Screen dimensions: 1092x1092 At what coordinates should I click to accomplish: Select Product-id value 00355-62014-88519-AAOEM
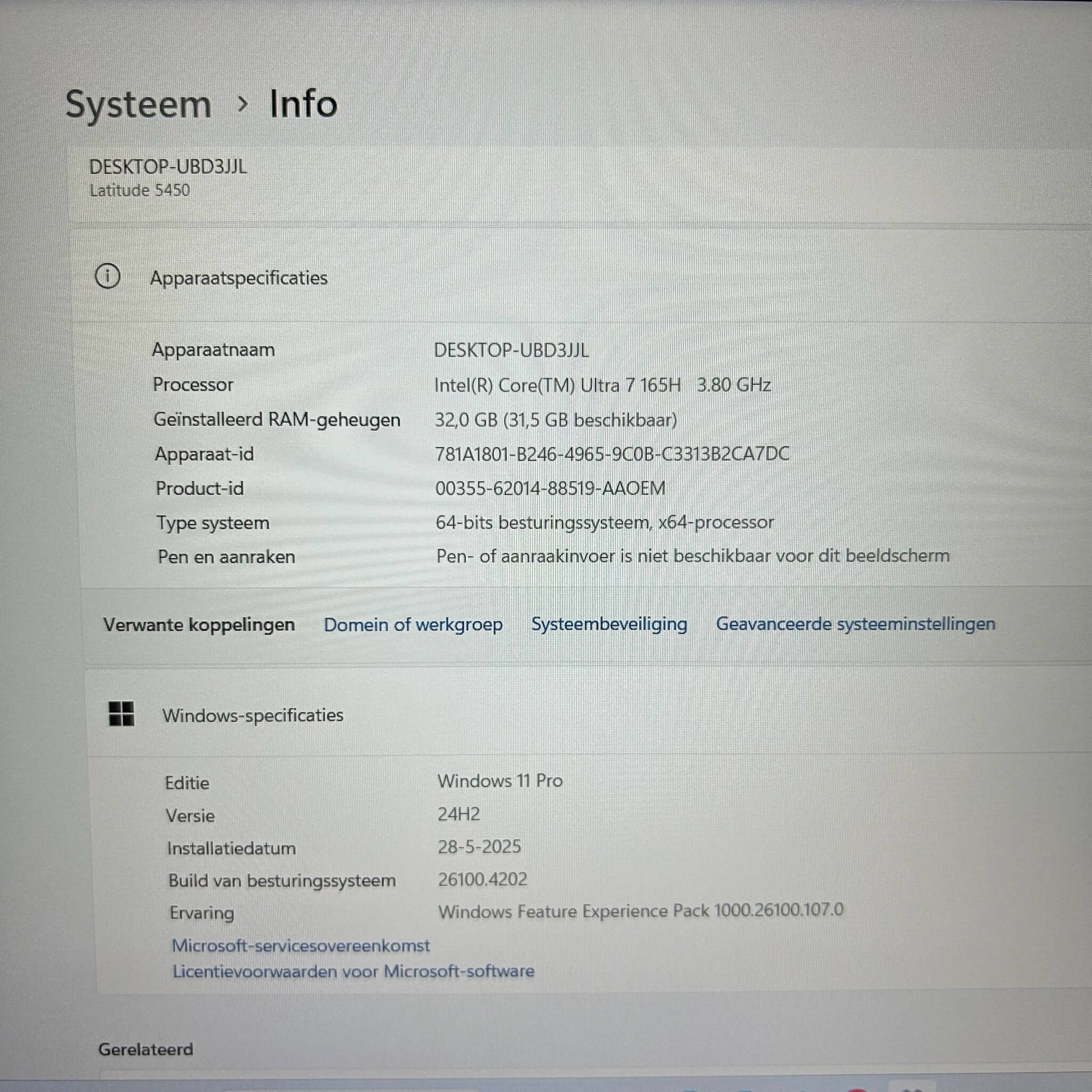click(x=550, y=488)
